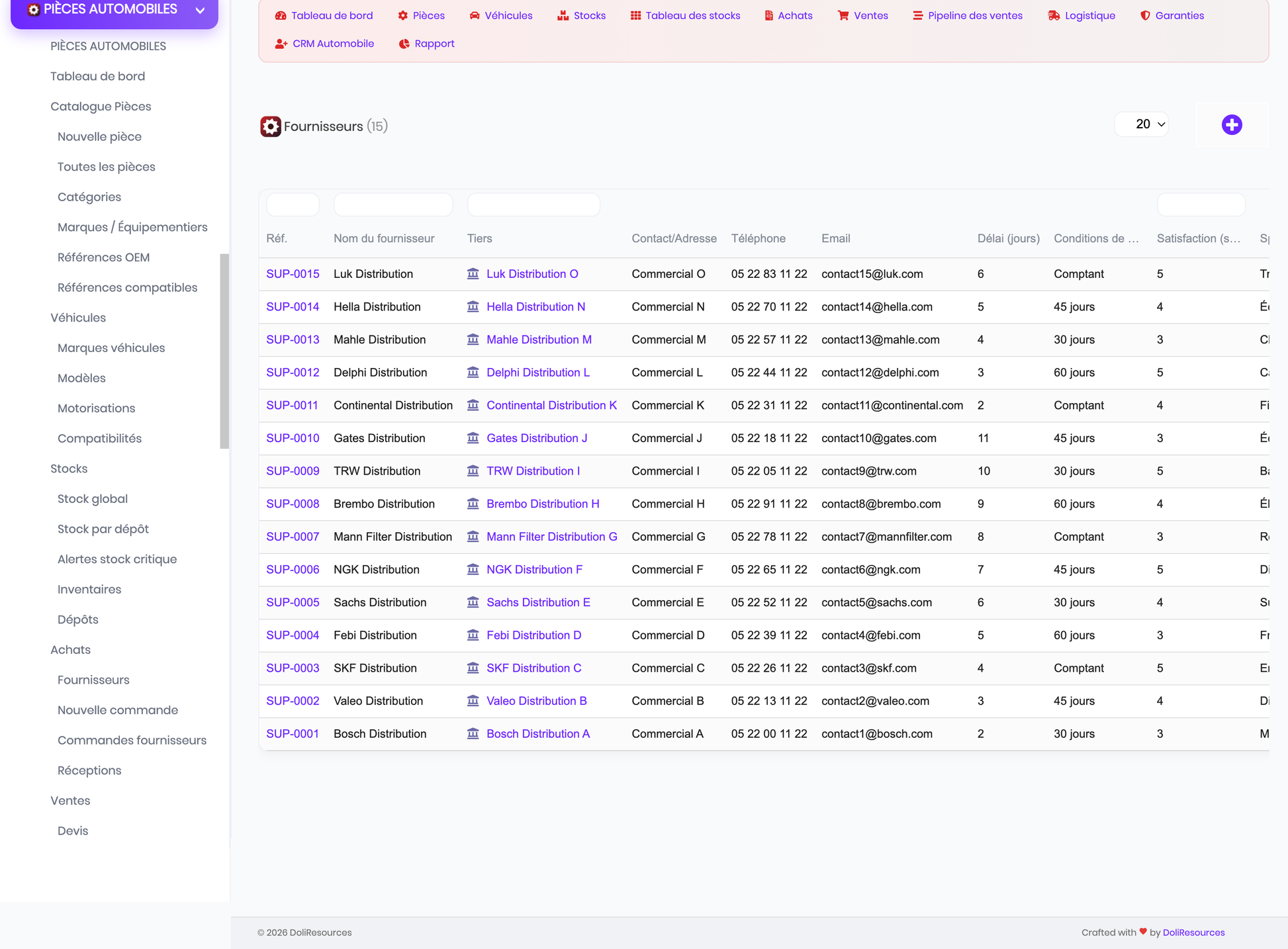The height and width of the screenshot is (949, 1288).
Task: Click email contact7@mannfilter.com
Action: [886, 537]
